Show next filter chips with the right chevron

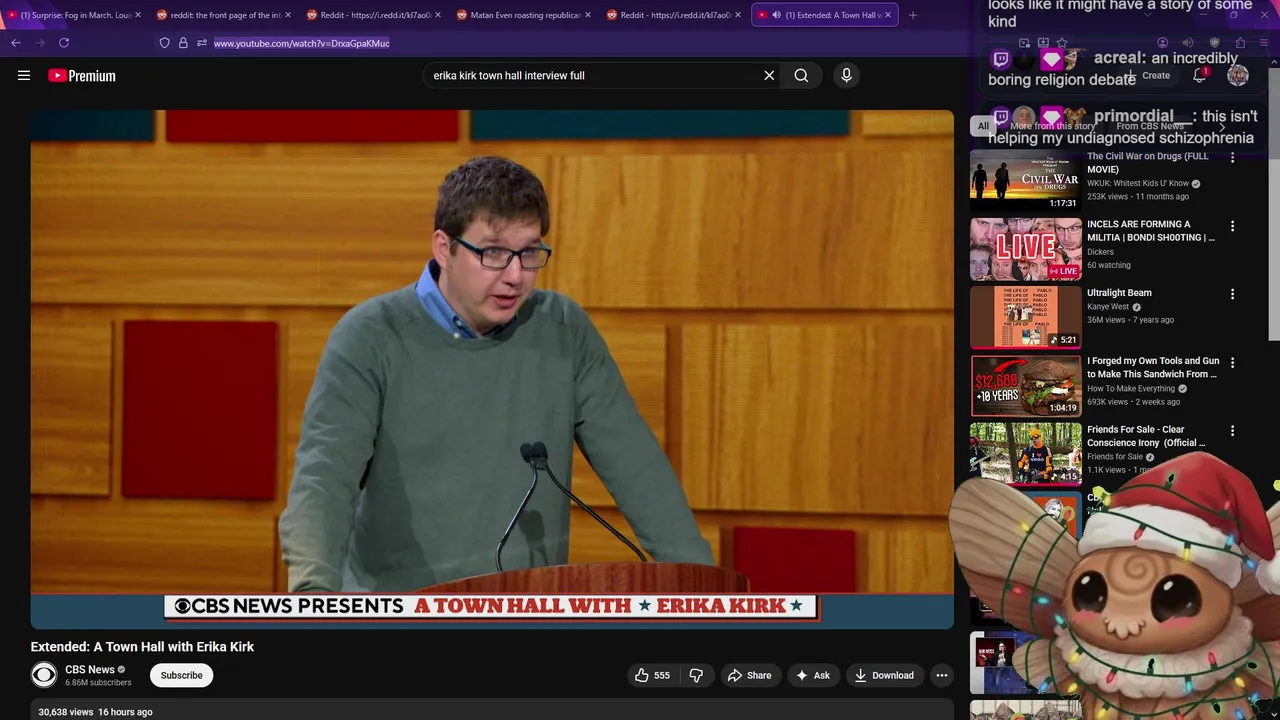(1222, 126)
